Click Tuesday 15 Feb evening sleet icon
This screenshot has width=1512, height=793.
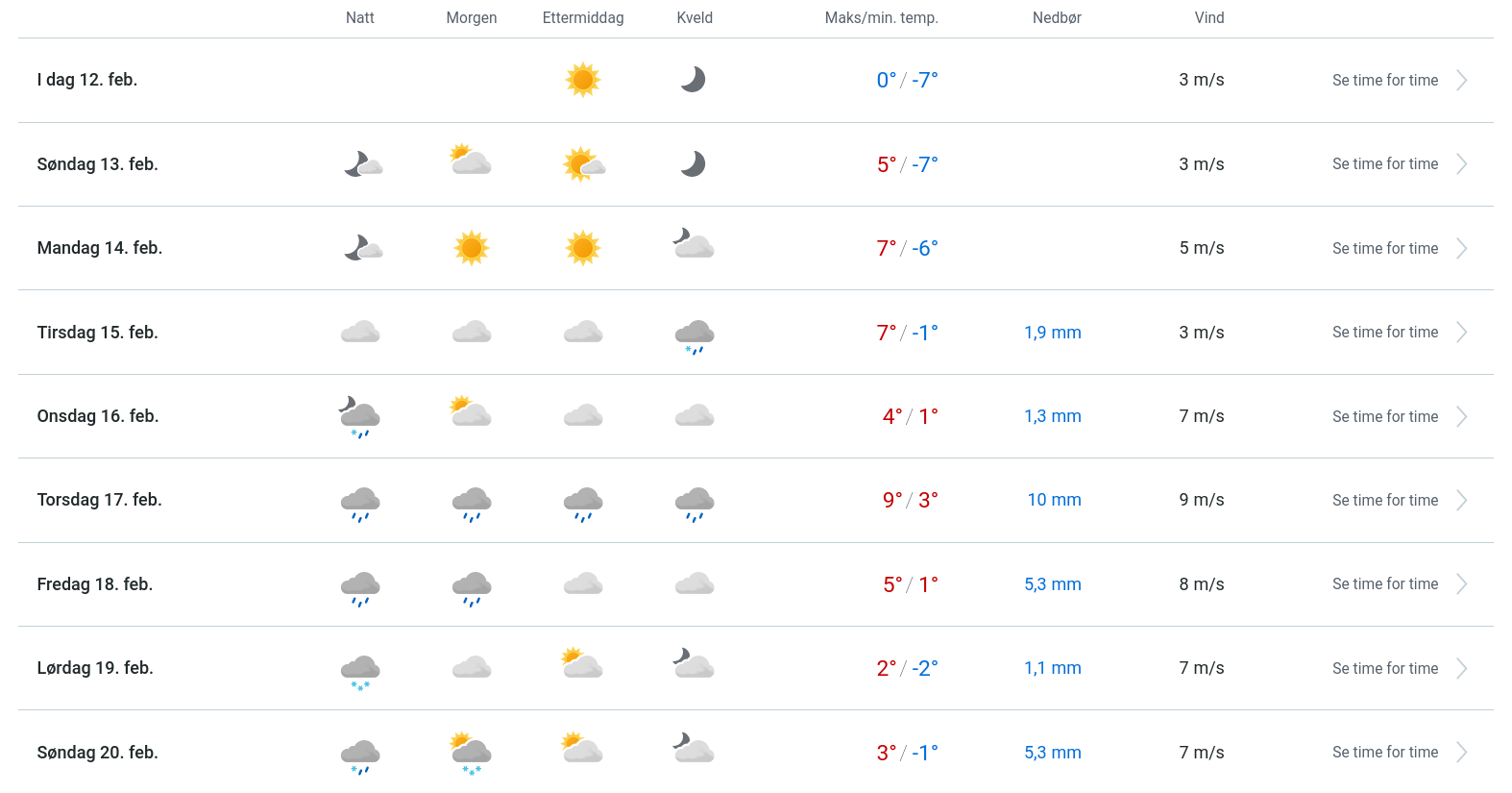[x=695, y=335]
